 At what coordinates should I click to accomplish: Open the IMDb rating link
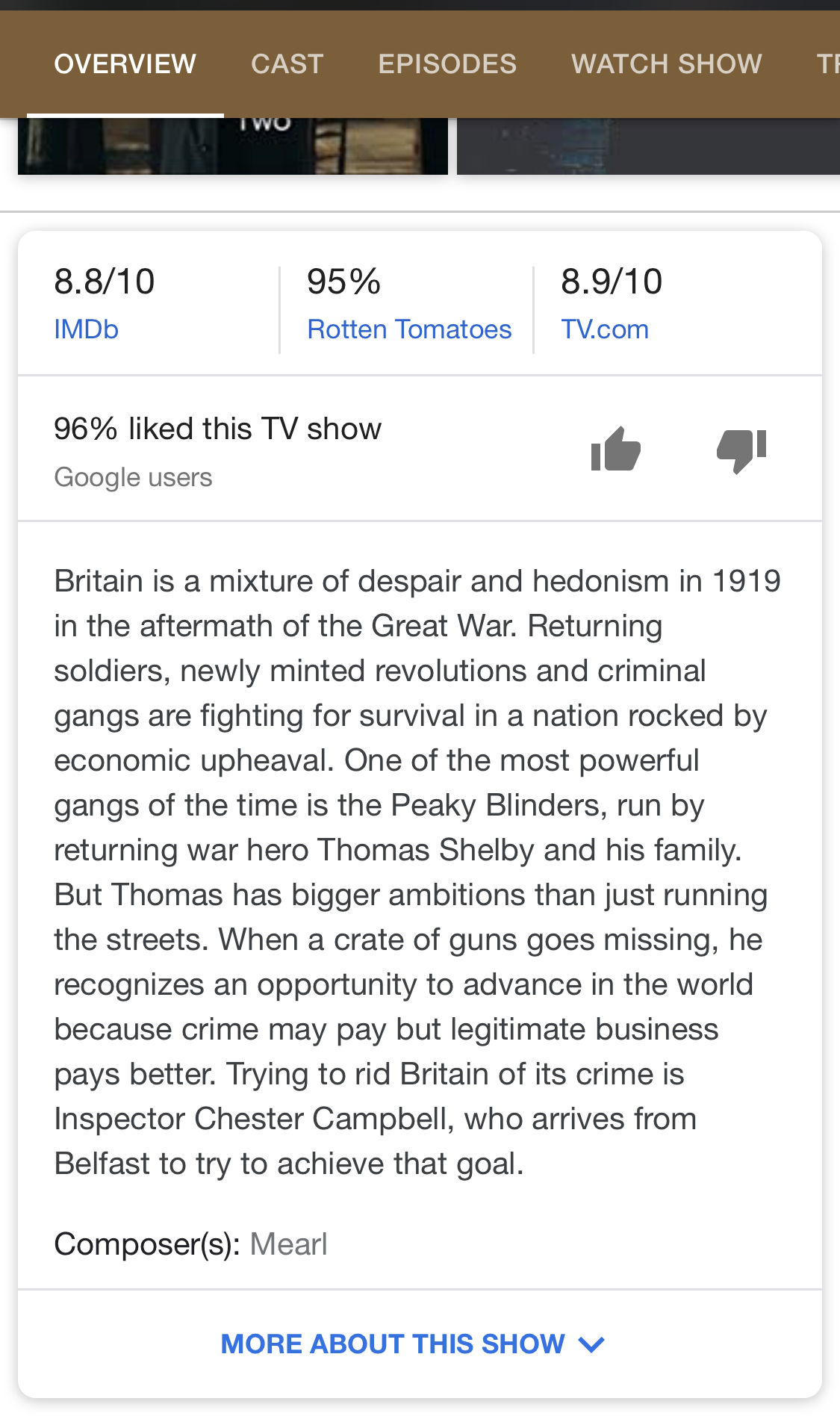pos(86,329)
